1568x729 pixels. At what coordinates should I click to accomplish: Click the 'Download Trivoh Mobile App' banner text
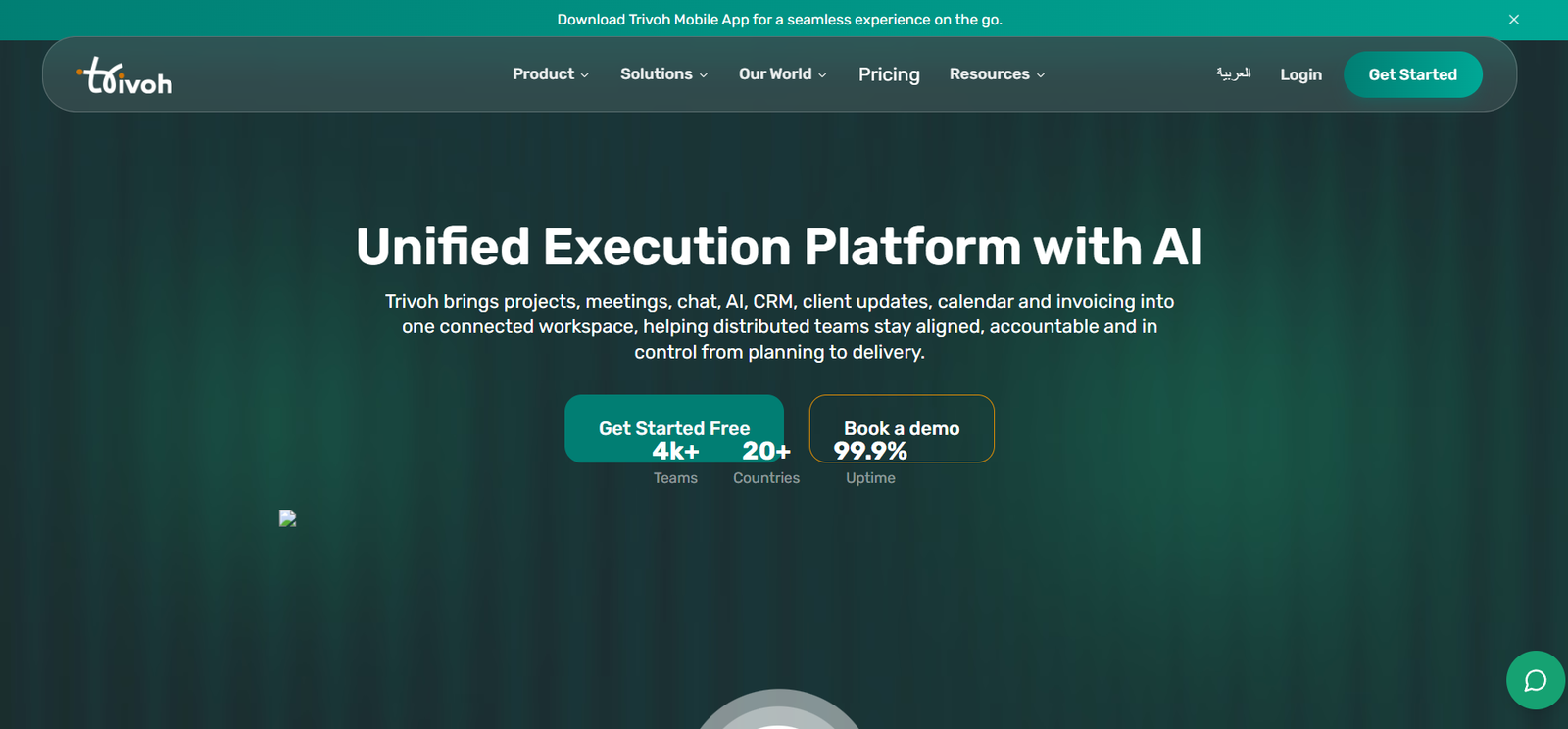(x=780, y=20)
